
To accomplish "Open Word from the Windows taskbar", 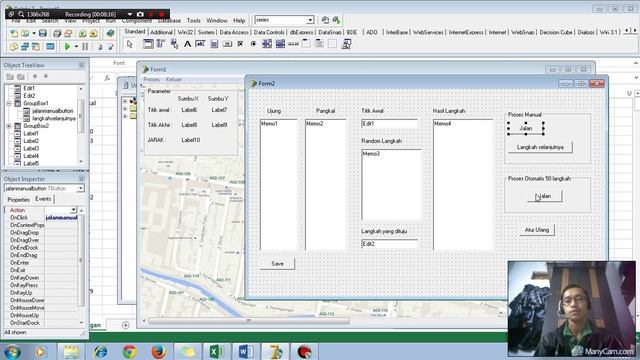I will [245, 351].
